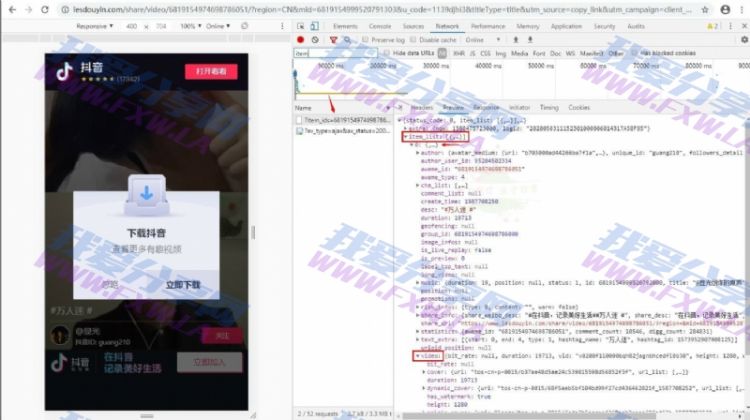Switch to the Elements tab
Viewport: 750px width, 420px height.
point(345,26)
